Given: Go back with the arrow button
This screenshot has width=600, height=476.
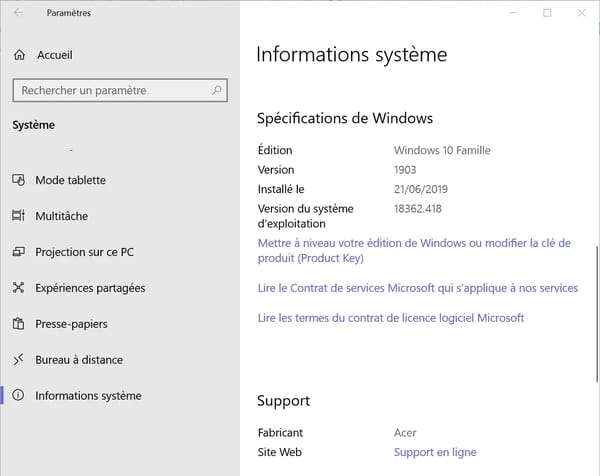Looking at the screenshot, I should point(18,13).
